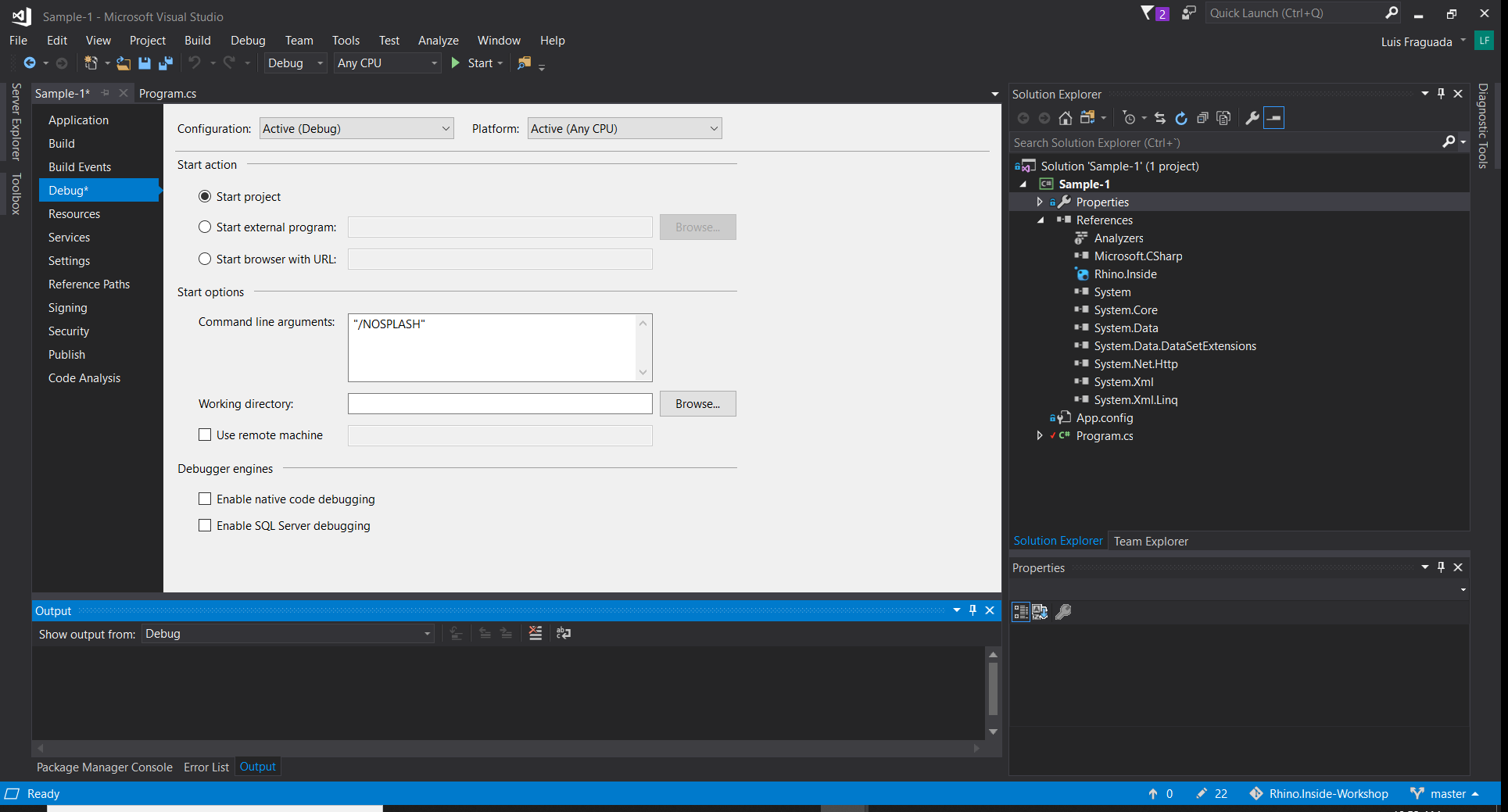
Task: Enable native code debugging checkbox
Action: coord(205,499)
